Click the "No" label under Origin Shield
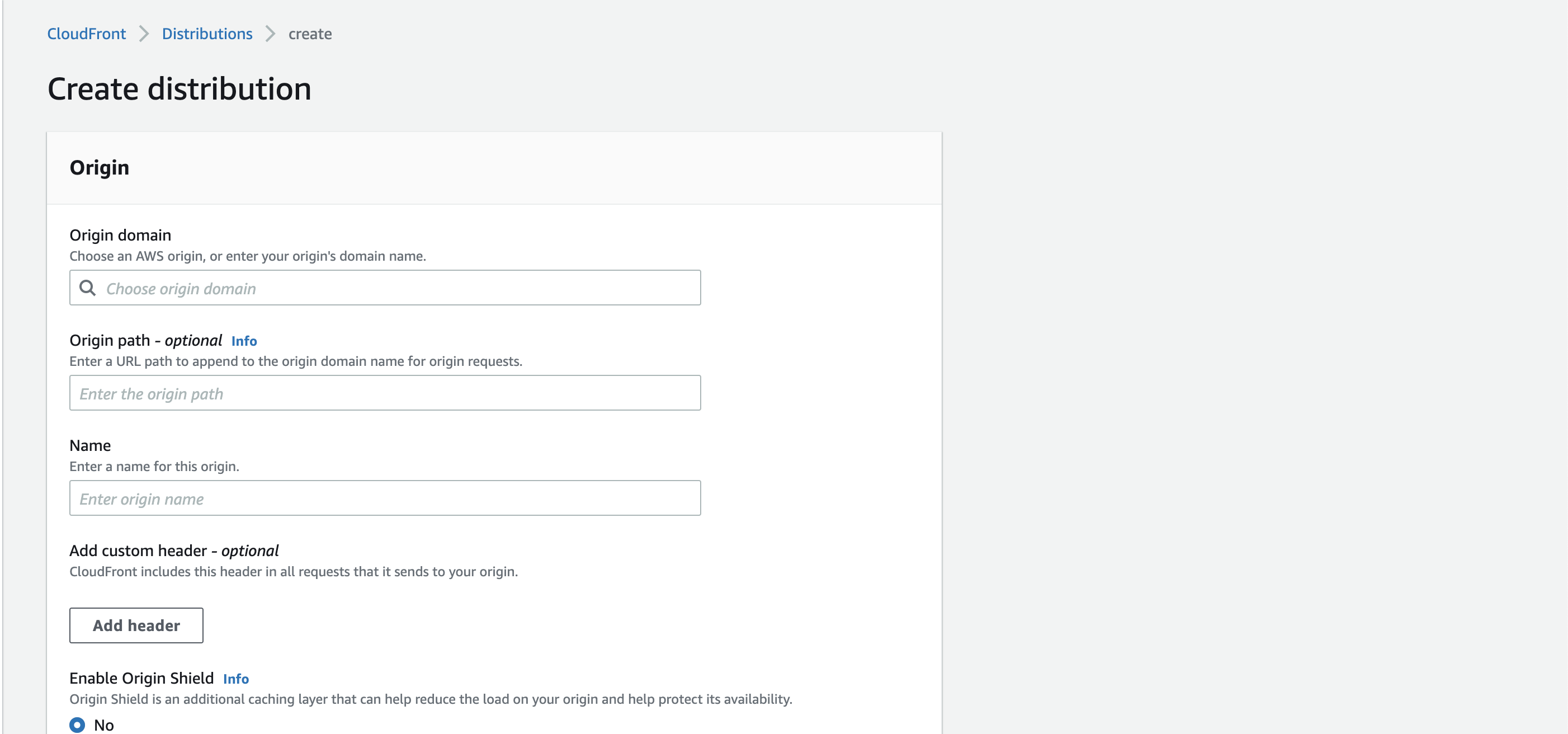This screenshot has width=1568, height=734. 104,725
